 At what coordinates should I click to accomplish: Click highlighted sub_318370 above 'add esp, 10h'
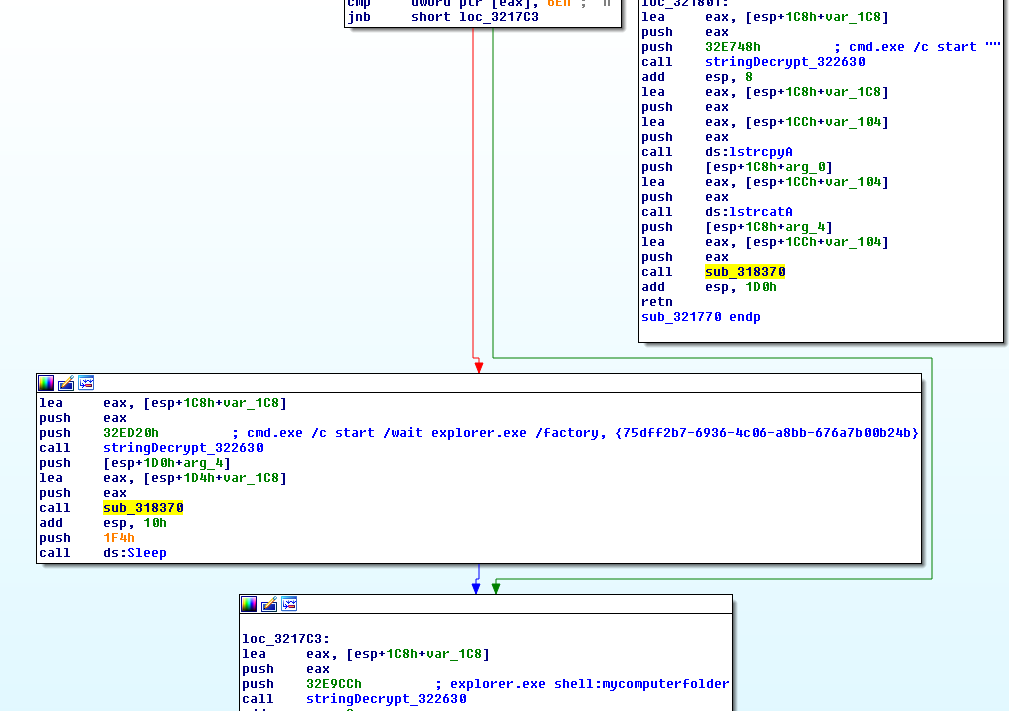point(143,508)
